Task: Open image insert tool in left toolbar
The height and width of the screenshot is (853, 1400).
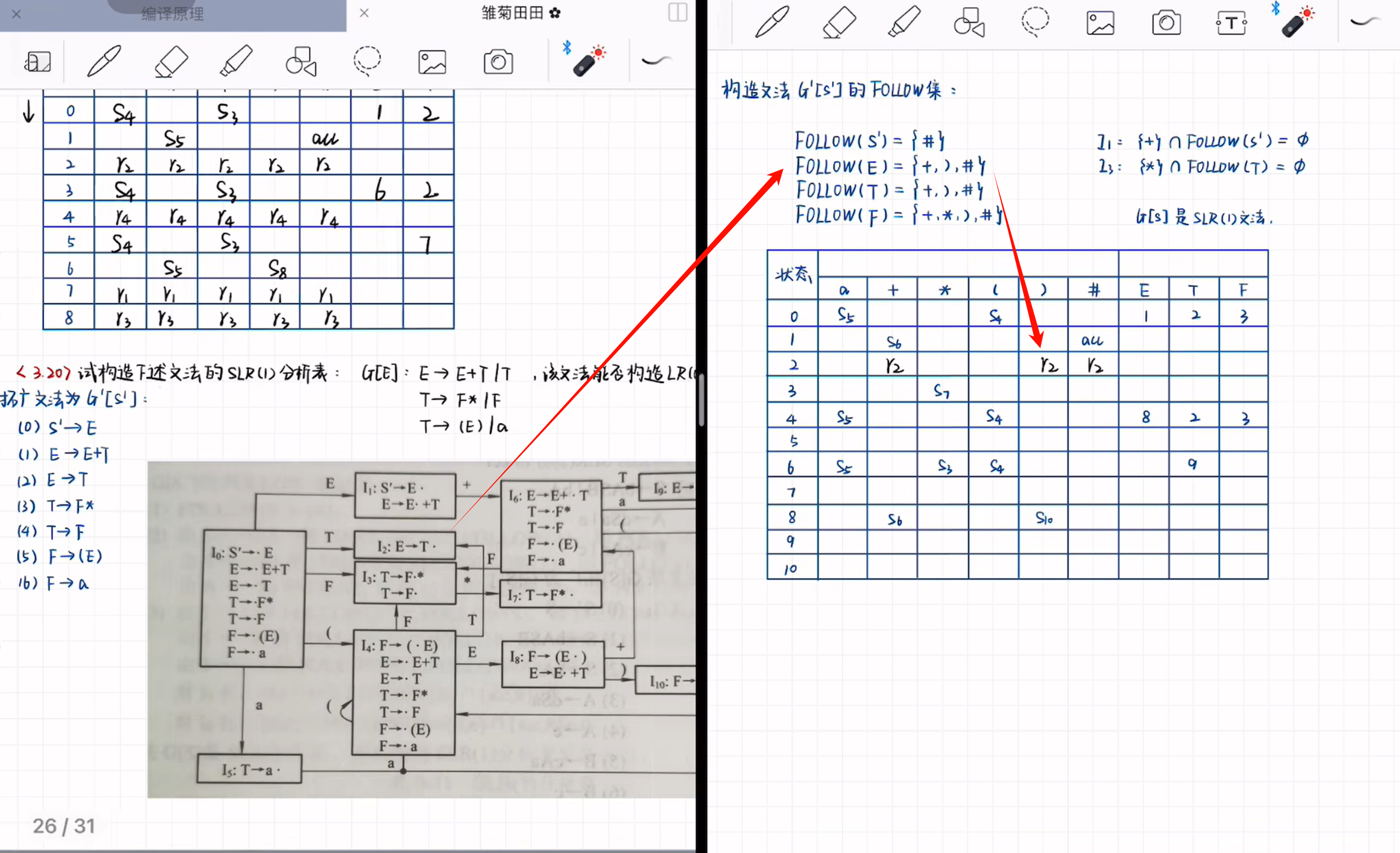Action: click(432, 62)
